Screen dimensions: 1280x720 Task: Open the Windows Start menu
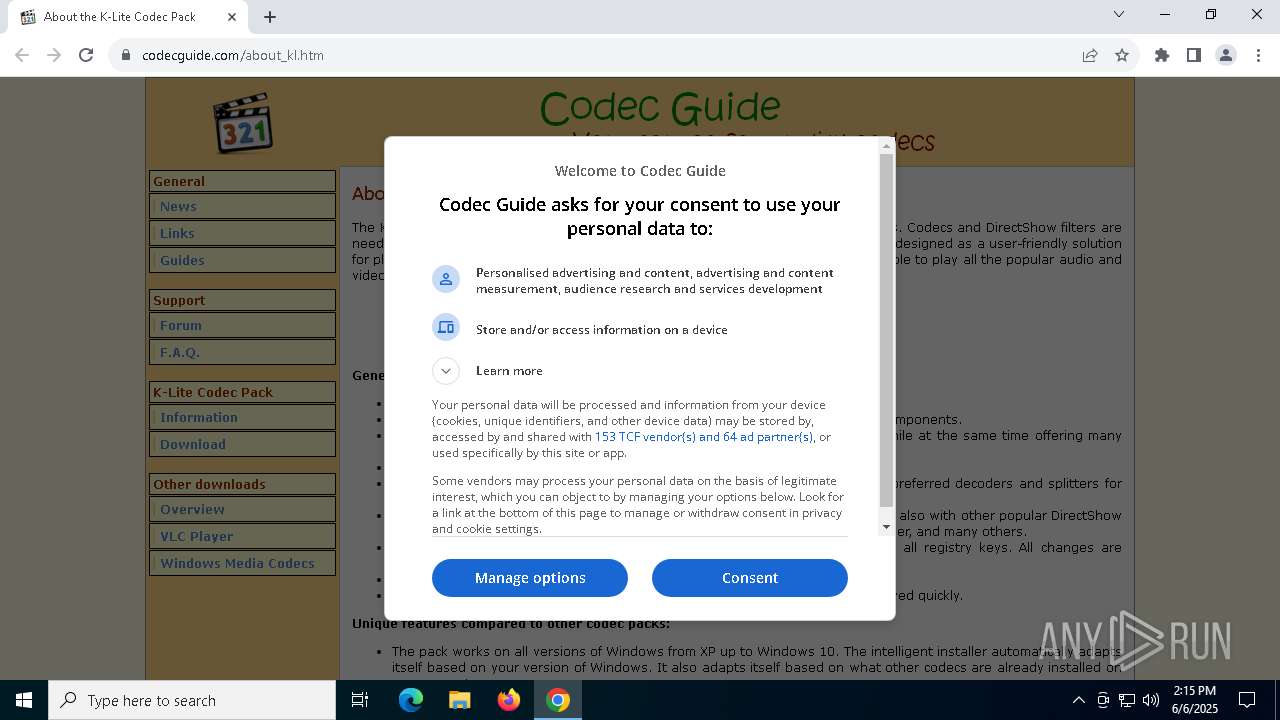coord(24,700)
